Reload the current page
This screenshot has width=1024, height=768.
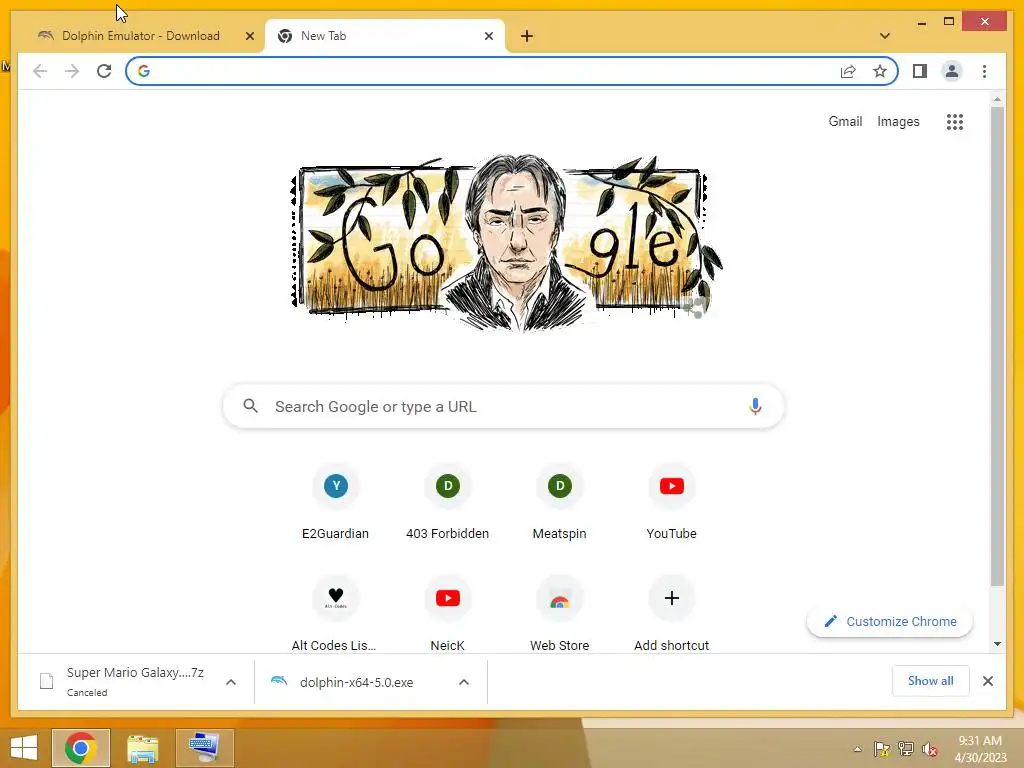pos(104,71)
